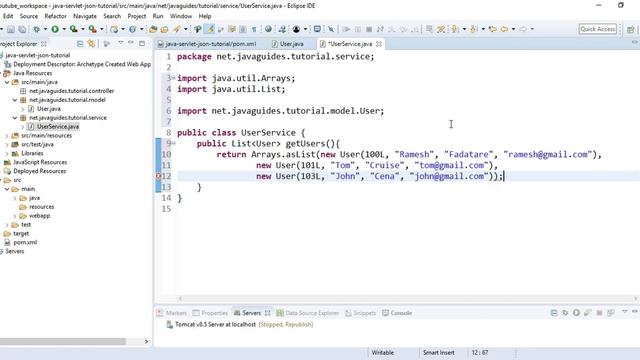The height and width of the screenshot is (360, 640).
Task: Maximize the Project Explorer panel
Action: [x=142, y=43]
